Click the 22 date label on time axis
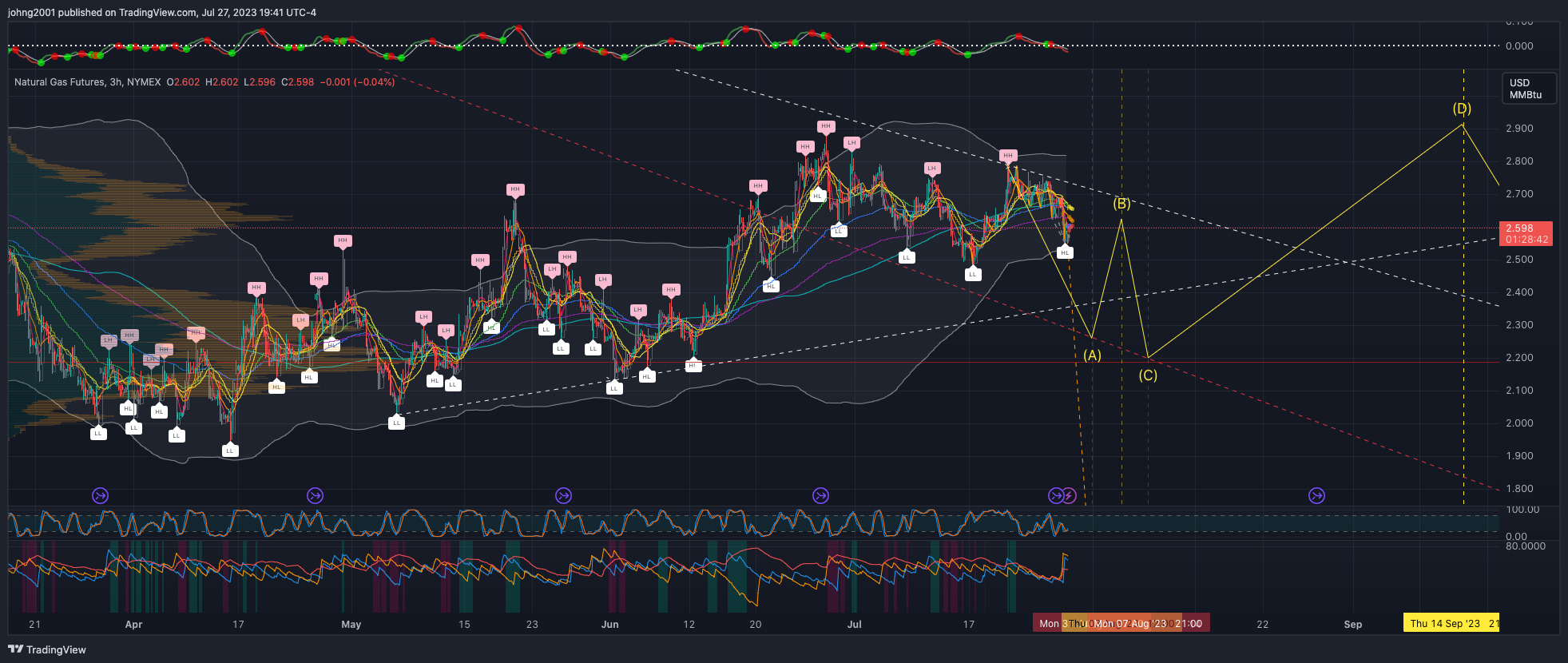 coord(1262,624)
